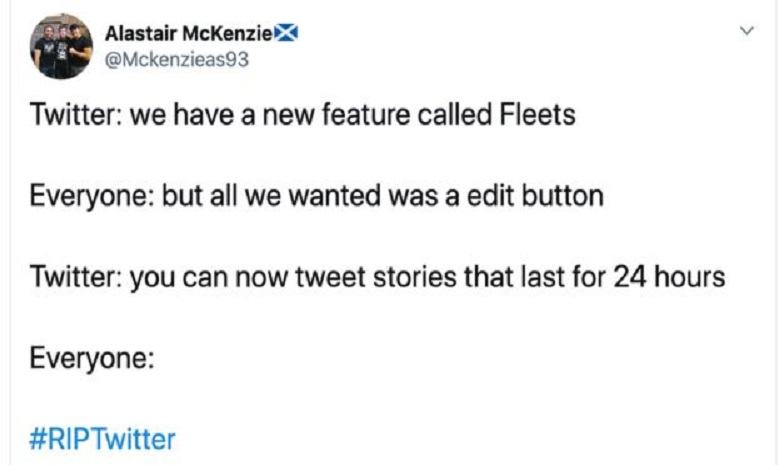Click the "Twitter:" label starting the first line
Viewport: 780px width, 465px height.
pos(74,114)
